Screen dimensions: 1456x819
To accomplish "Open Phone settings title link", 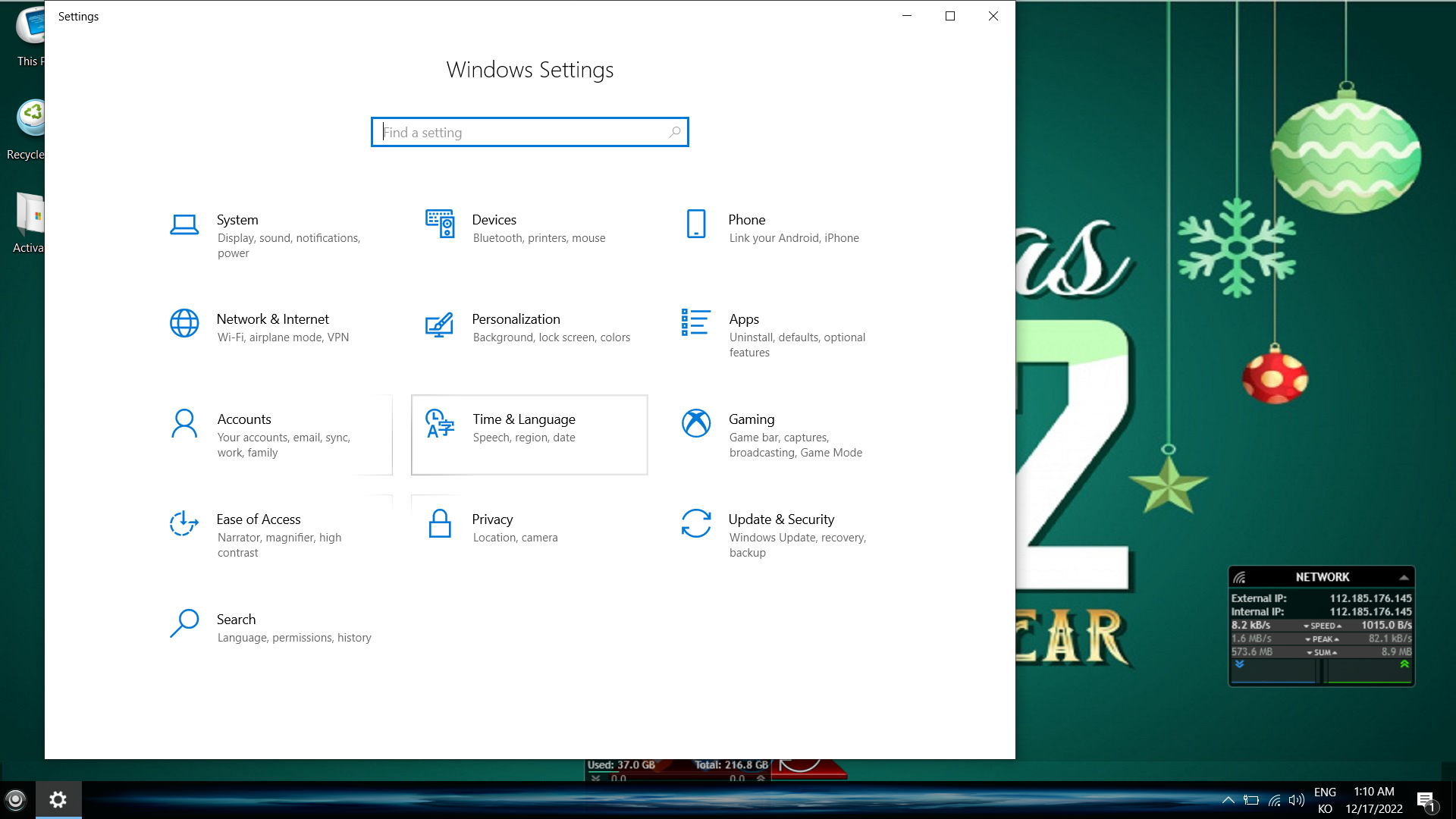I will [746, 220].
